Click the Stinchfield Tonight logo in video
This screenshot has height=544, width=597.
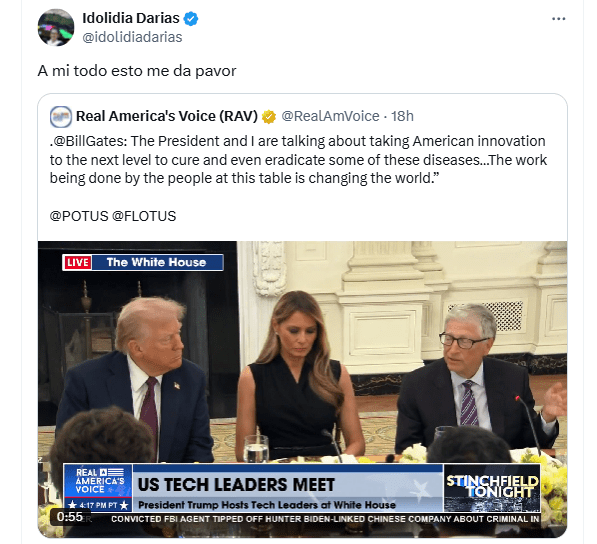[492, 488]
